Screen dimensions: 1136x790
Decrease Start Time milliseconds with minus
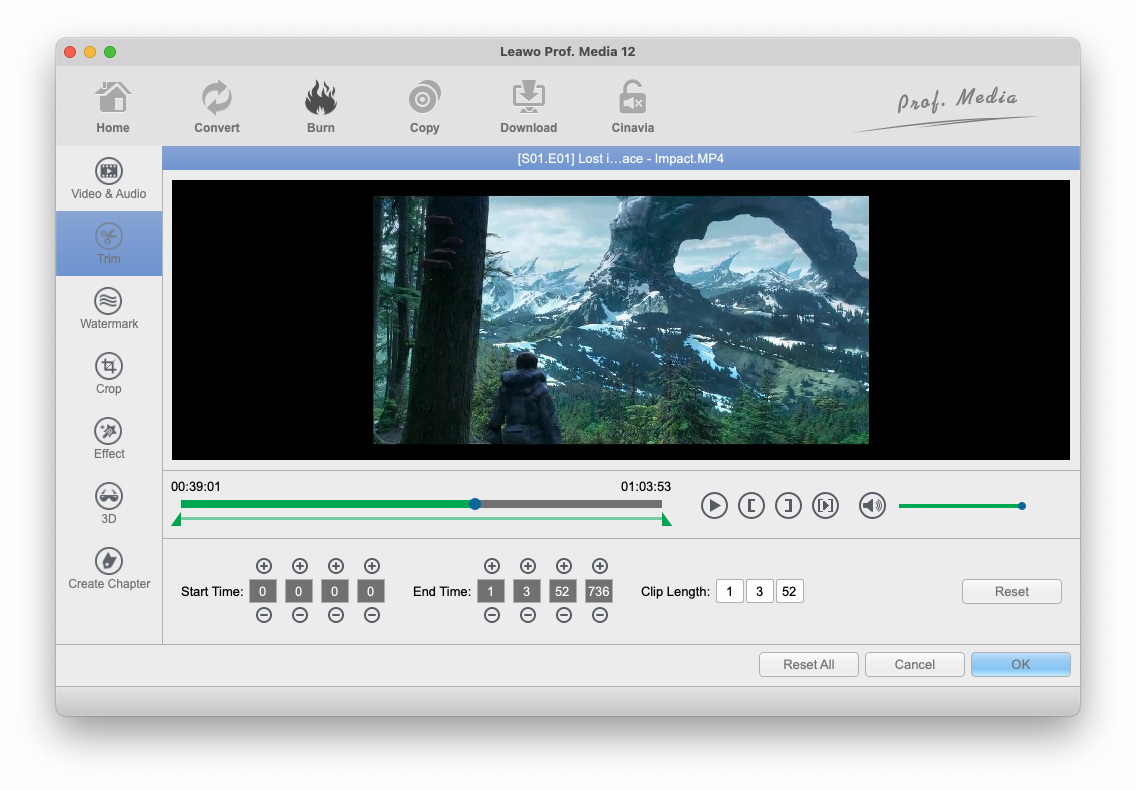tap(372, 615)
